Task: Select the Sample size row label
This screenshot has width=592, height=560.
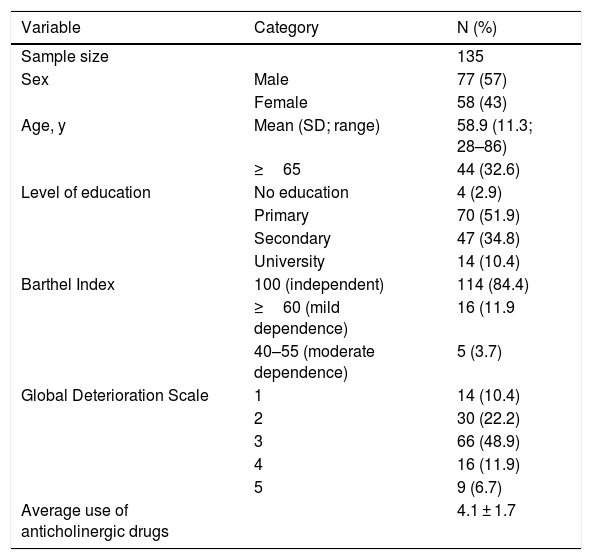Action: [65, 57]
